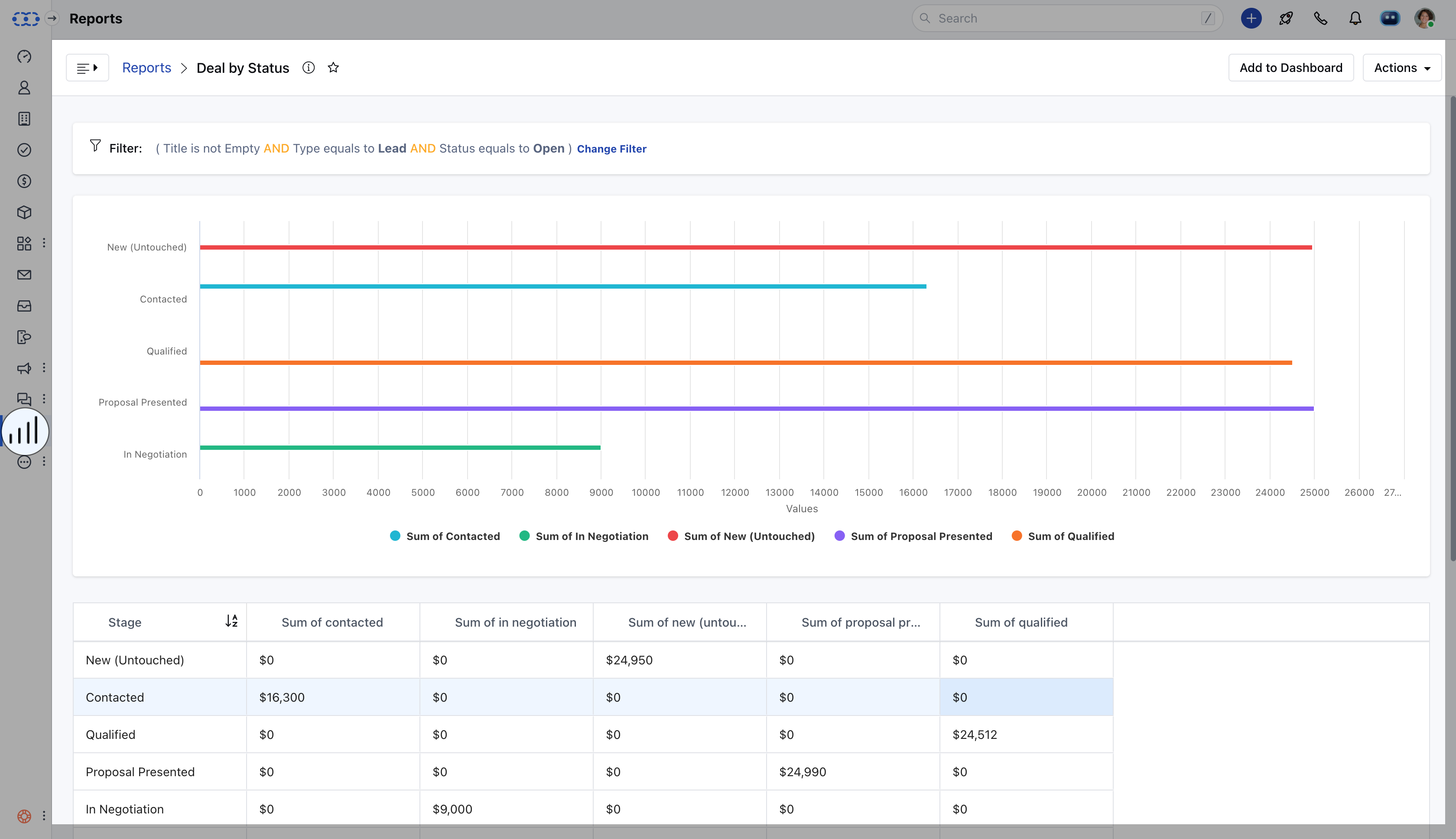The height and width of the screenshot is (839, 1456).
Task: Open Products cube icon in sidebar
Action: click(24, 212)
